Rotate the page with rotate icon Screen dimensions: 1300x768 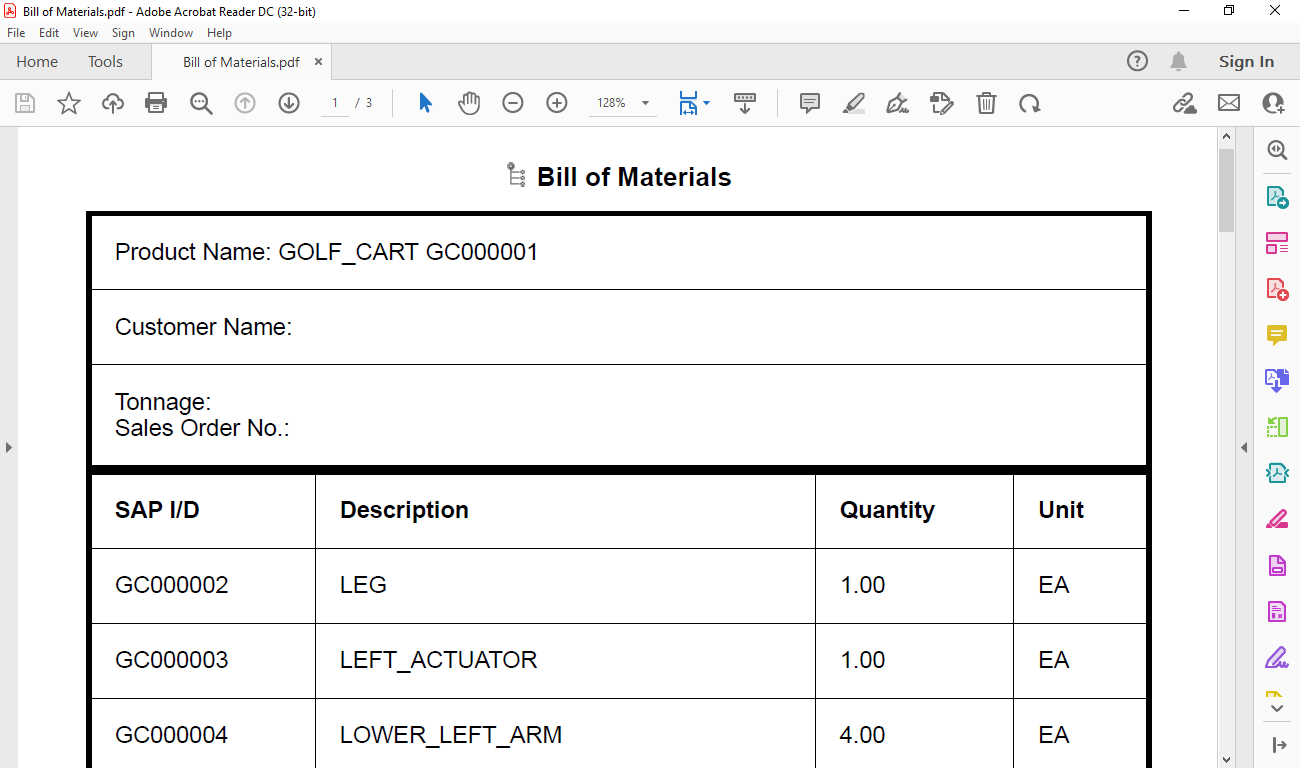click(x=1030, y=103)
